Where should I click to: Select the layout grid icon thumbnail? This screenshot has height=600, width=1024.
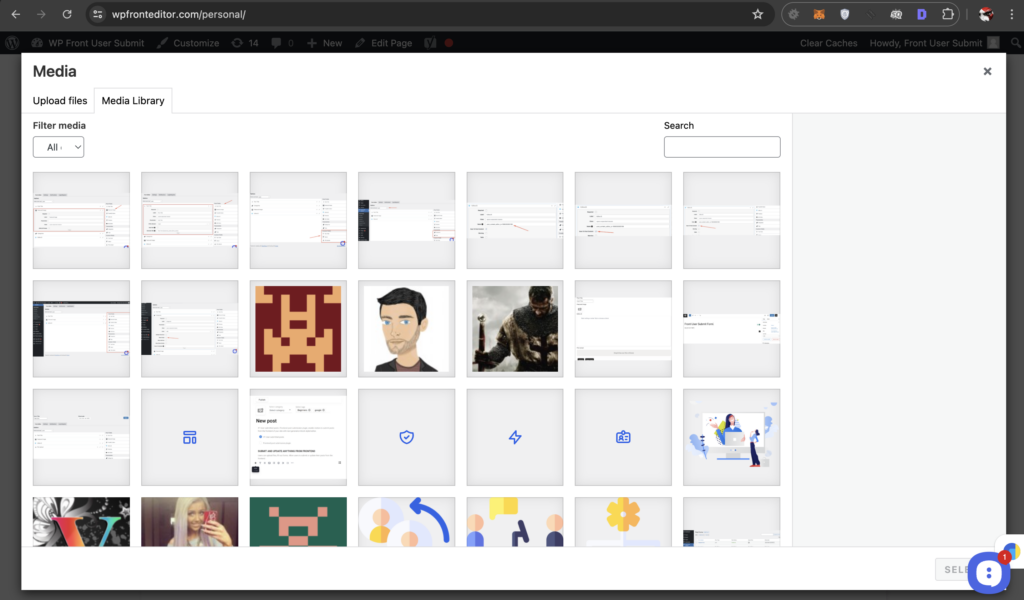click(x=189, y=437)
